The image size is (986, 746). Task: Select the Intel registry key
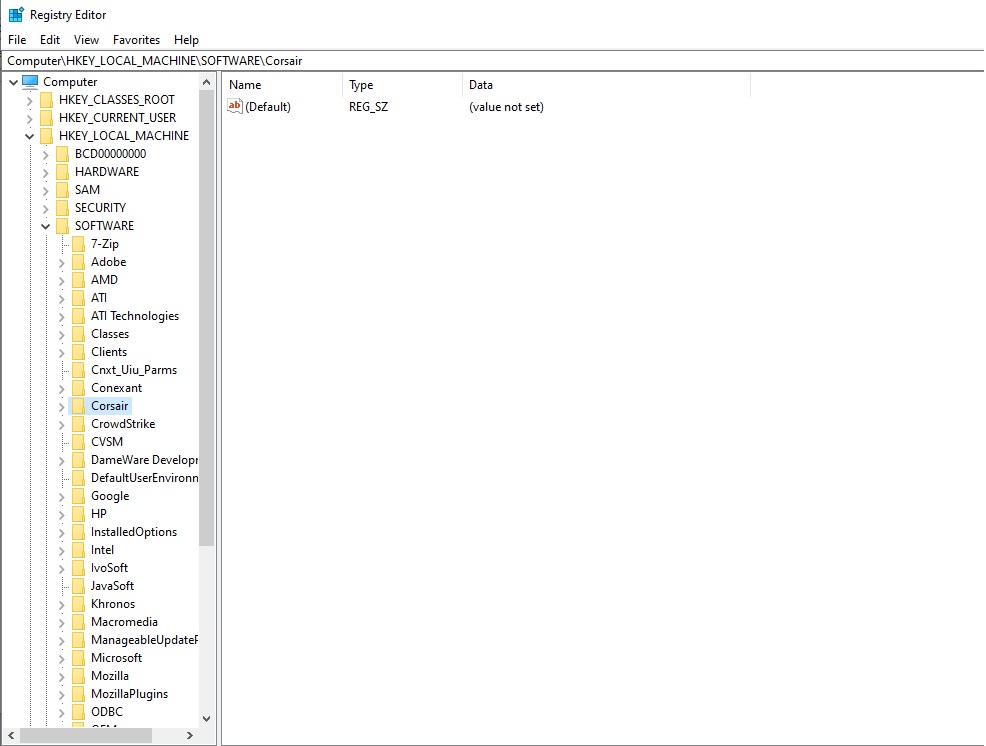[102, 549]
